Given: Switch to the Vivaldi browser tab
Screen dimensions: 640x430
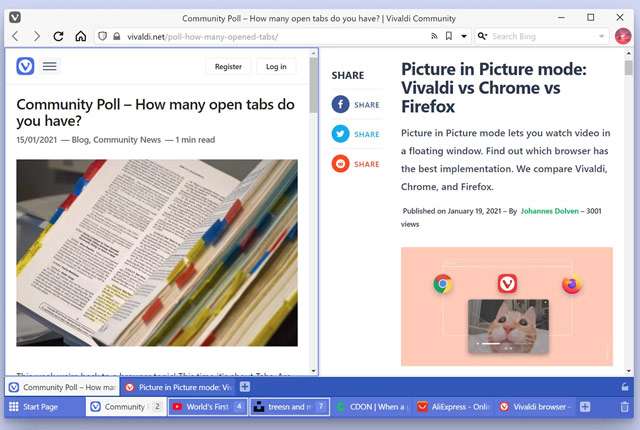Looking at the screenshot, I should coord(534,406).
